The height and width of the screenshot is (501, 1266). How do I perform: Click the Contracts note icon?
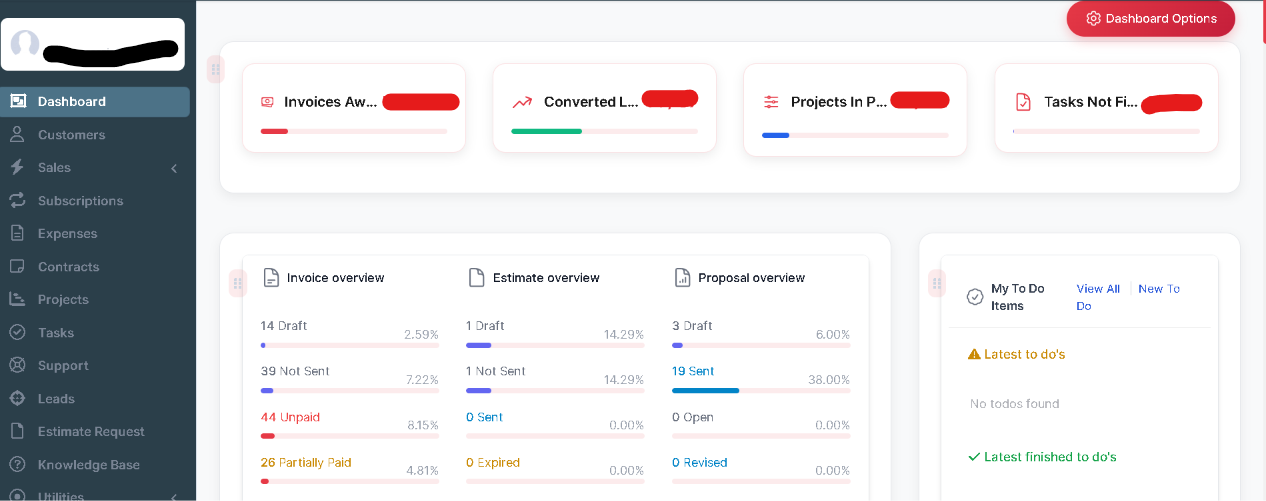click(17, 266)
